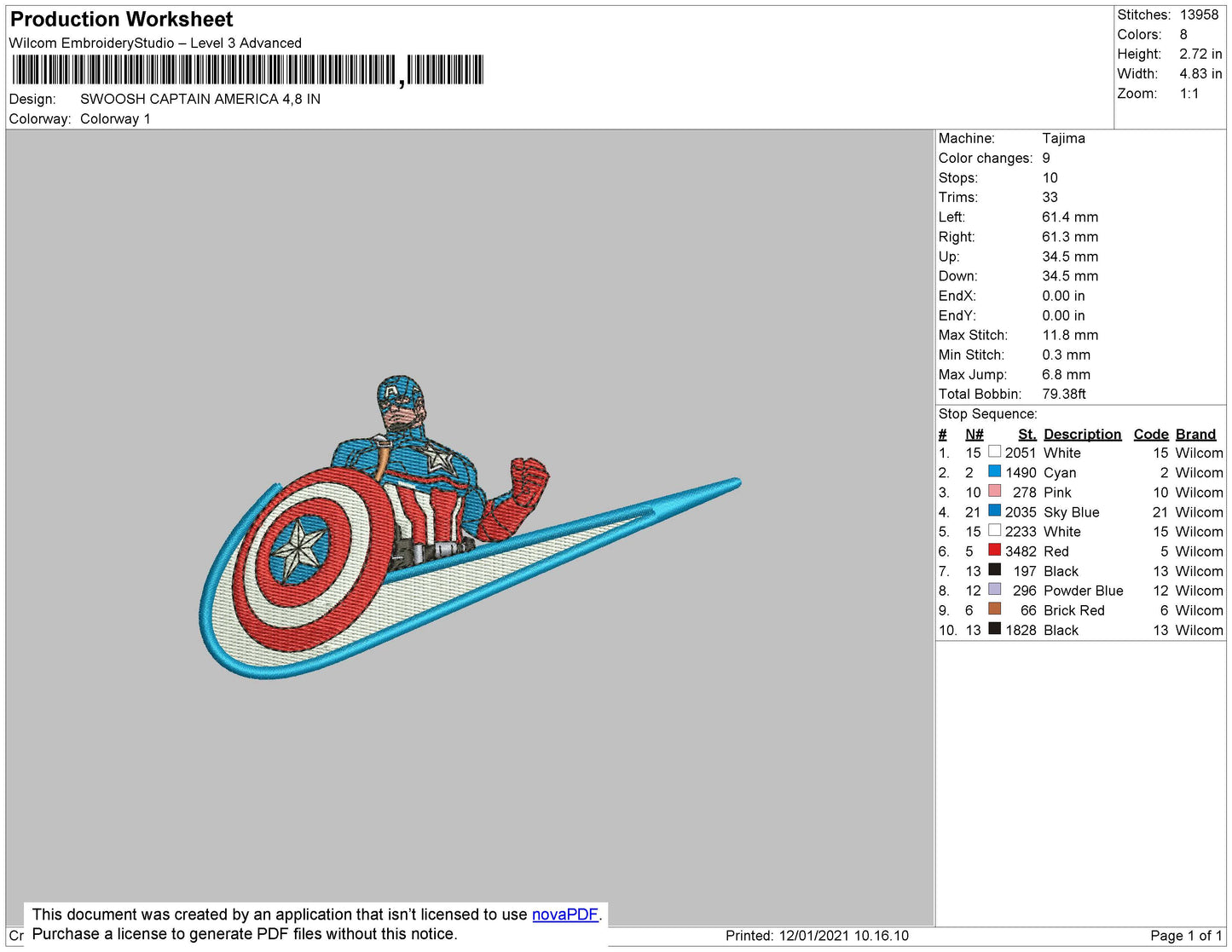Click the Captain America embroidery design preview
Viewport: 1232px width, 952px height.
(469, 528)
